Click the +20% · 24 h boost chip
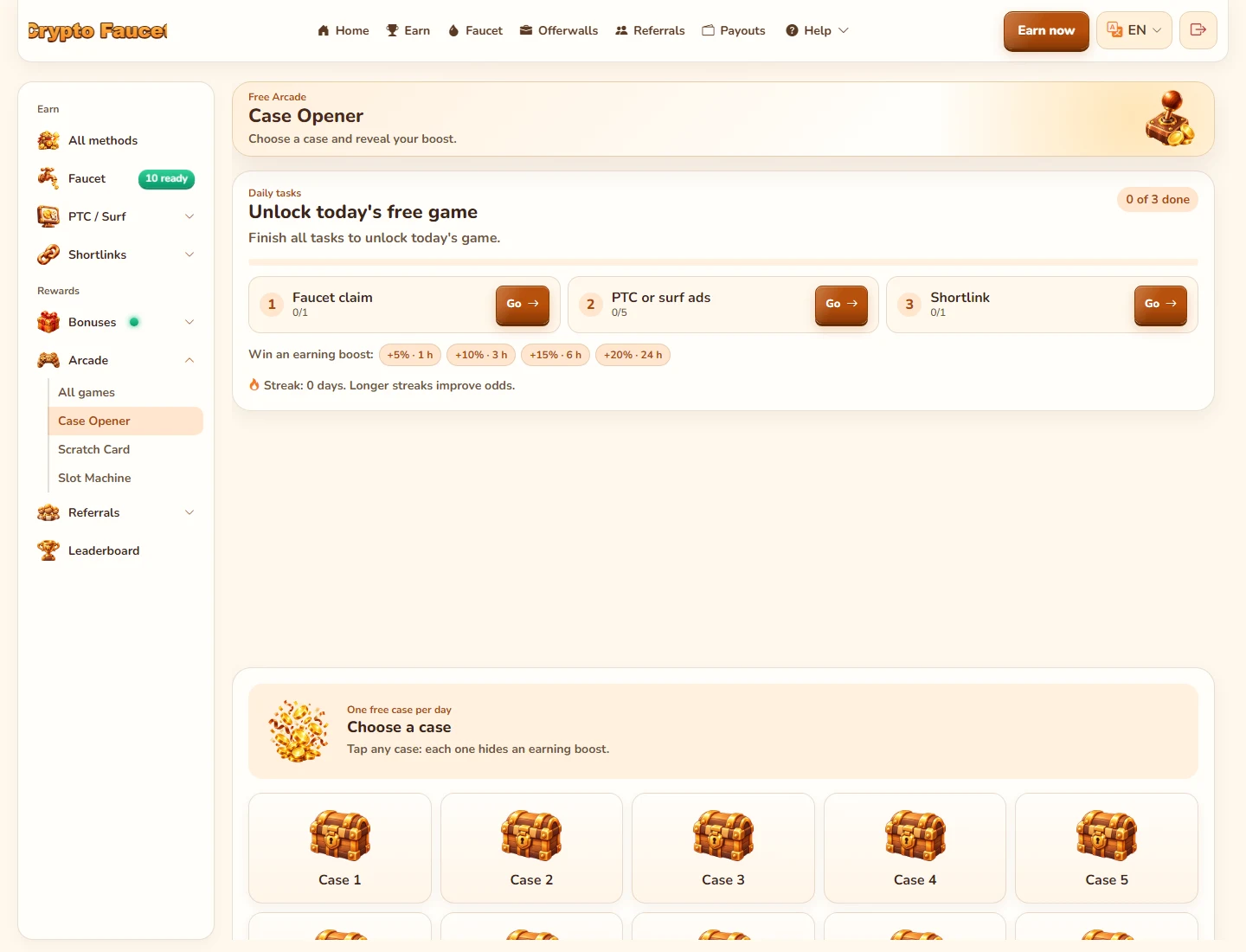Screen dimensions: 1246x952 click(633, 355)
